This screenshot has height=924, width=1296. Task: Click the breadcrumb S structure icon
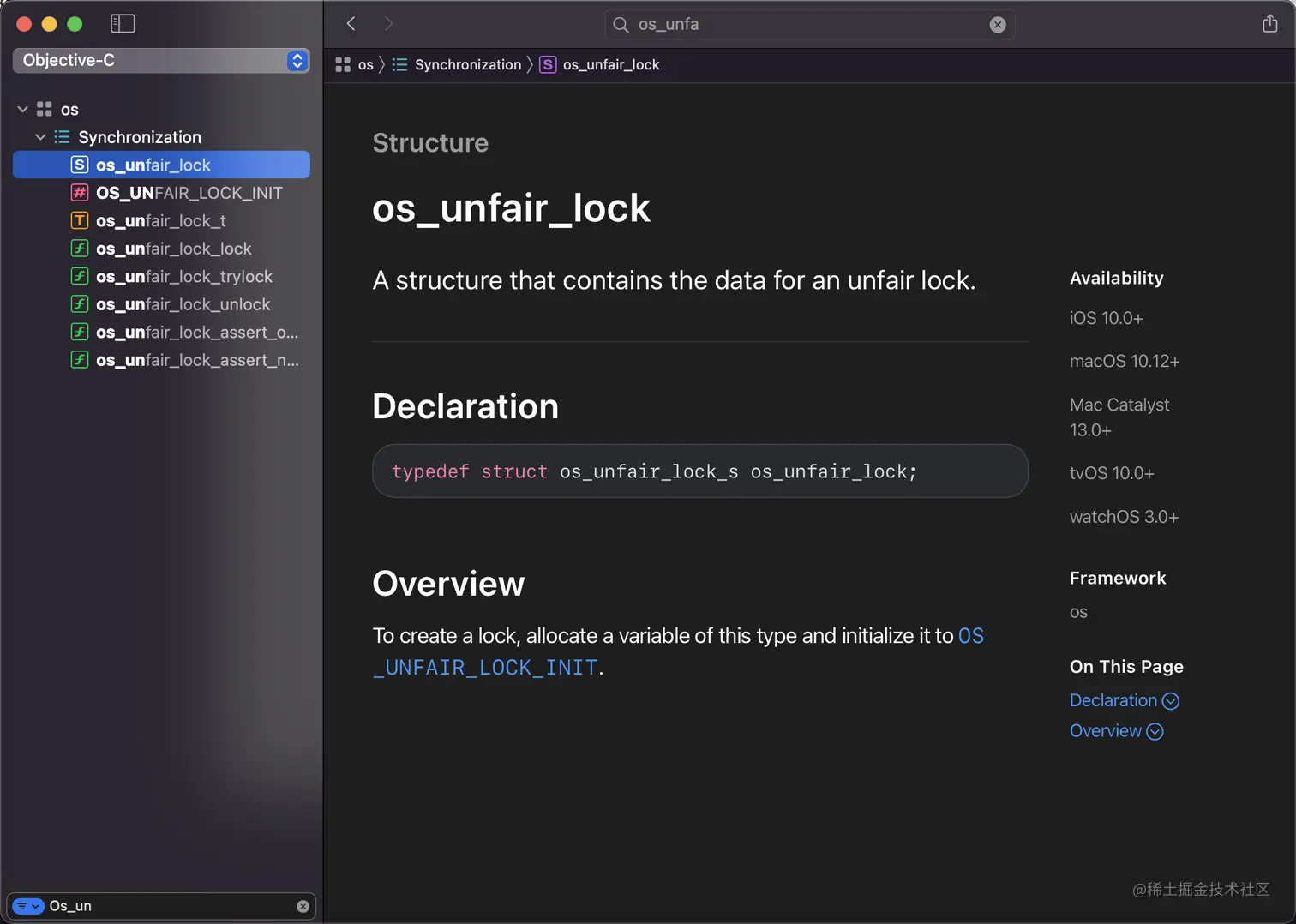(548, 64)
